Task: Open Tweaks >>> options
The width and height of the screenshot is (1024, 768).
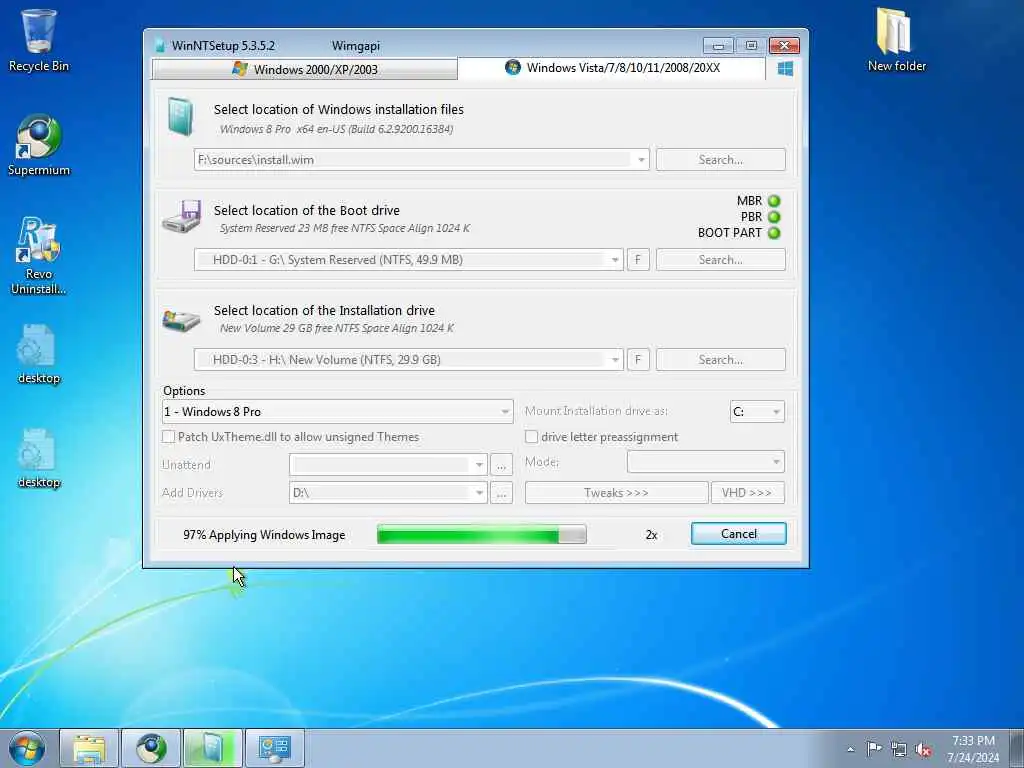Action: click(x=616, y=492)
